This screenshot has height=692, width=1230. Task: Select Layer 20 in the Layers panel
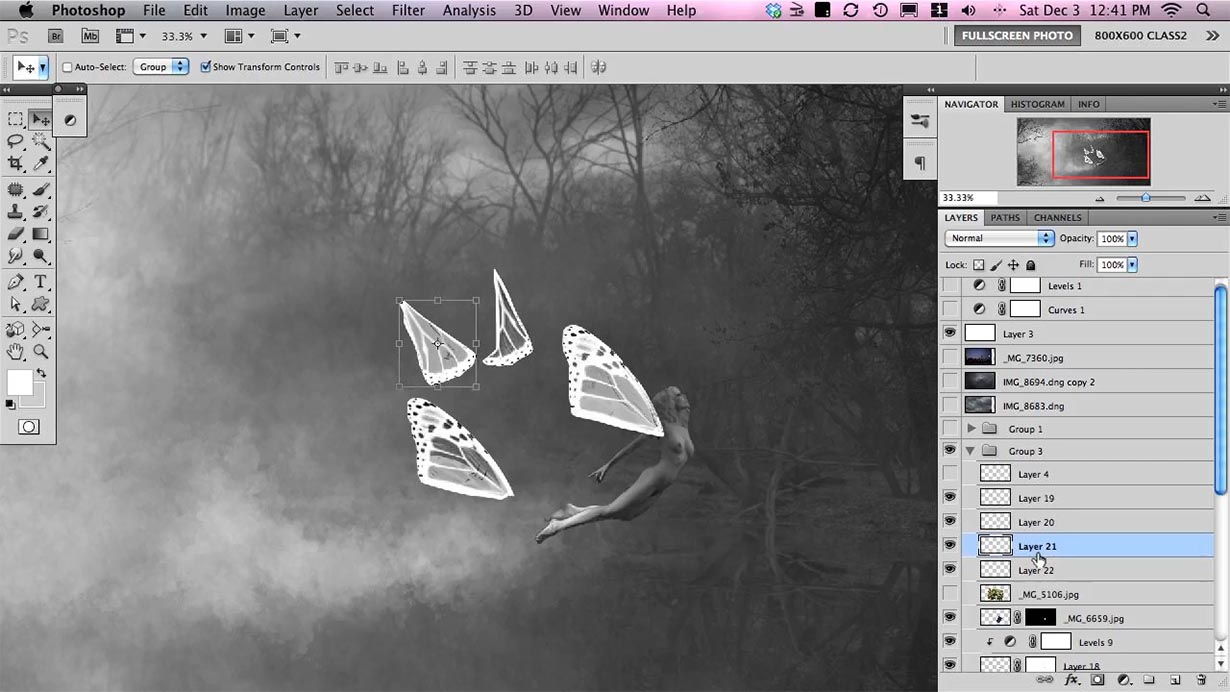1036,522
